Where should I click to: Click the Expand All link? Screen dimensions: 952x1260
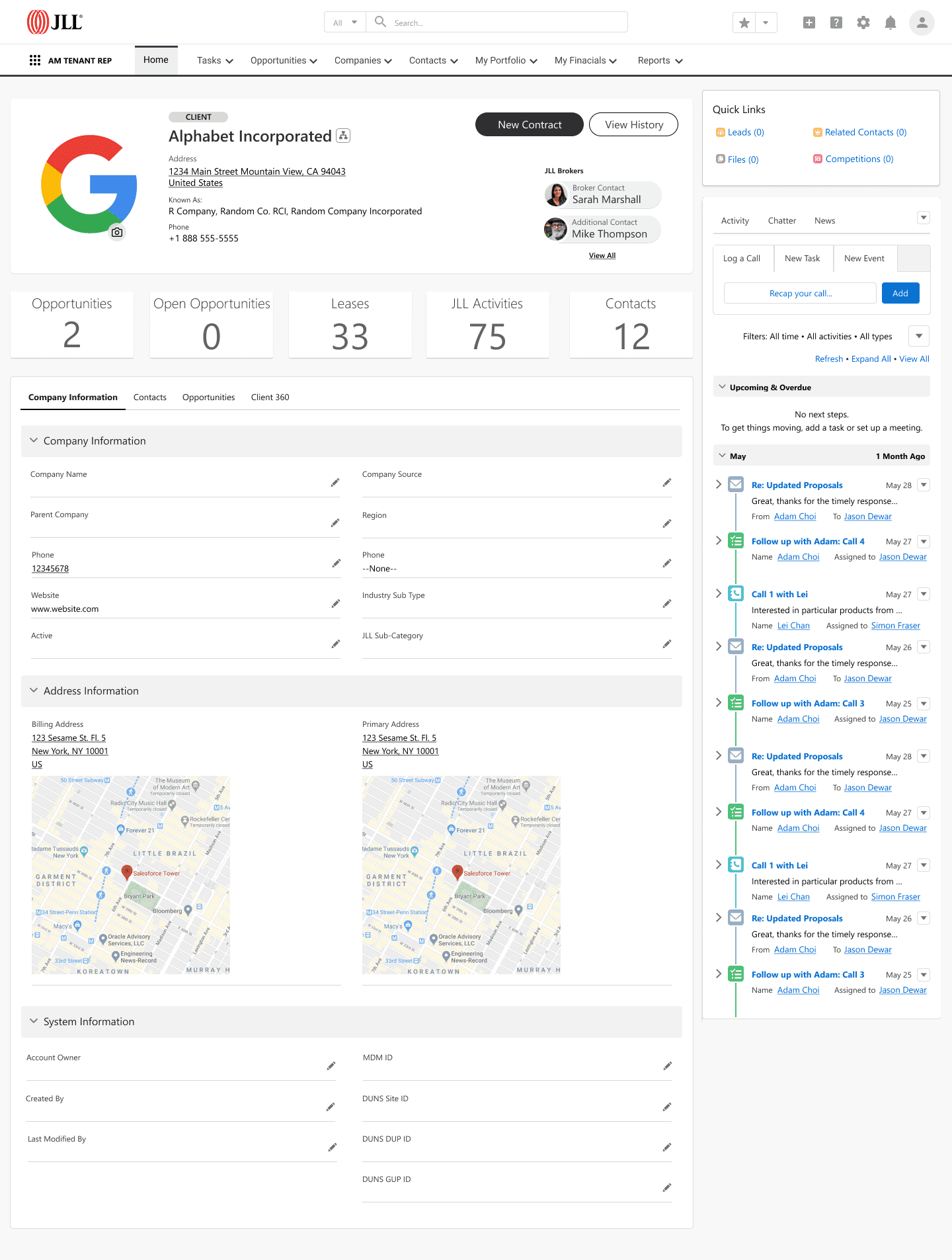click(871, 358)
